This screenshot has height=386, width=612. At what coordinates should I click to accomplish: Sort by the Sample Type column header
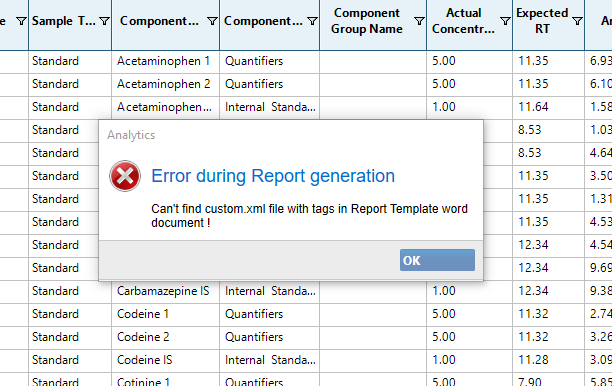[64, 21]
